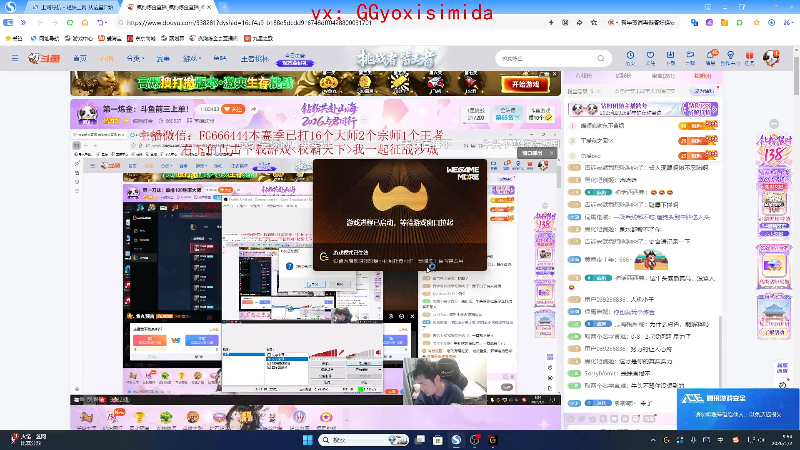Click the green frog icon in the activity bar
The image size is (800, 450).
click(166, 419)
